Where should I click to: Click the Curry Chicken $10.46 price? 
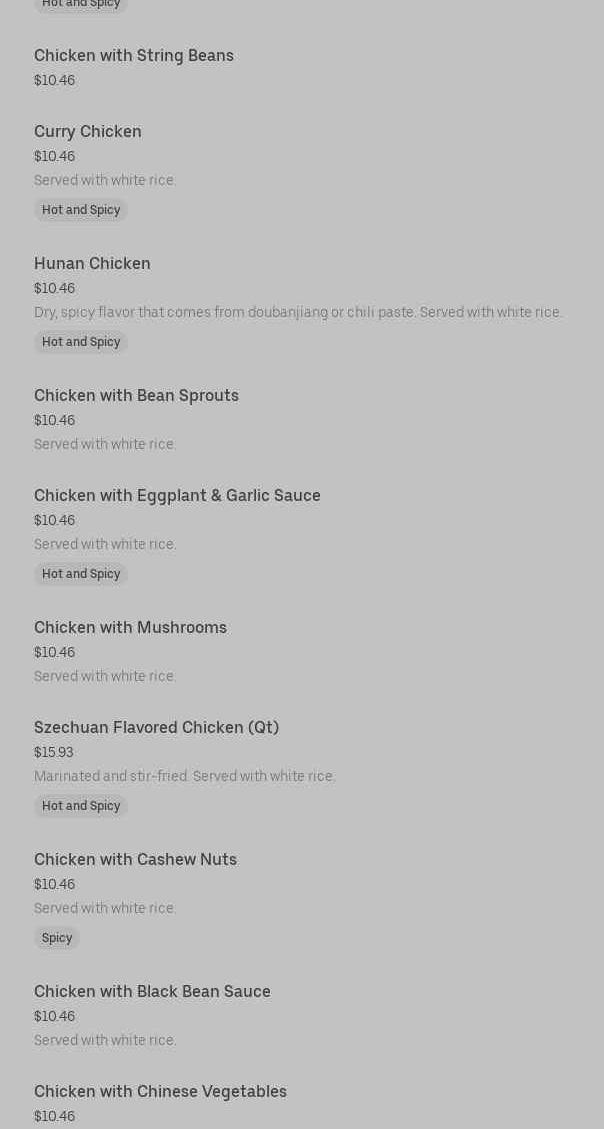55,156
